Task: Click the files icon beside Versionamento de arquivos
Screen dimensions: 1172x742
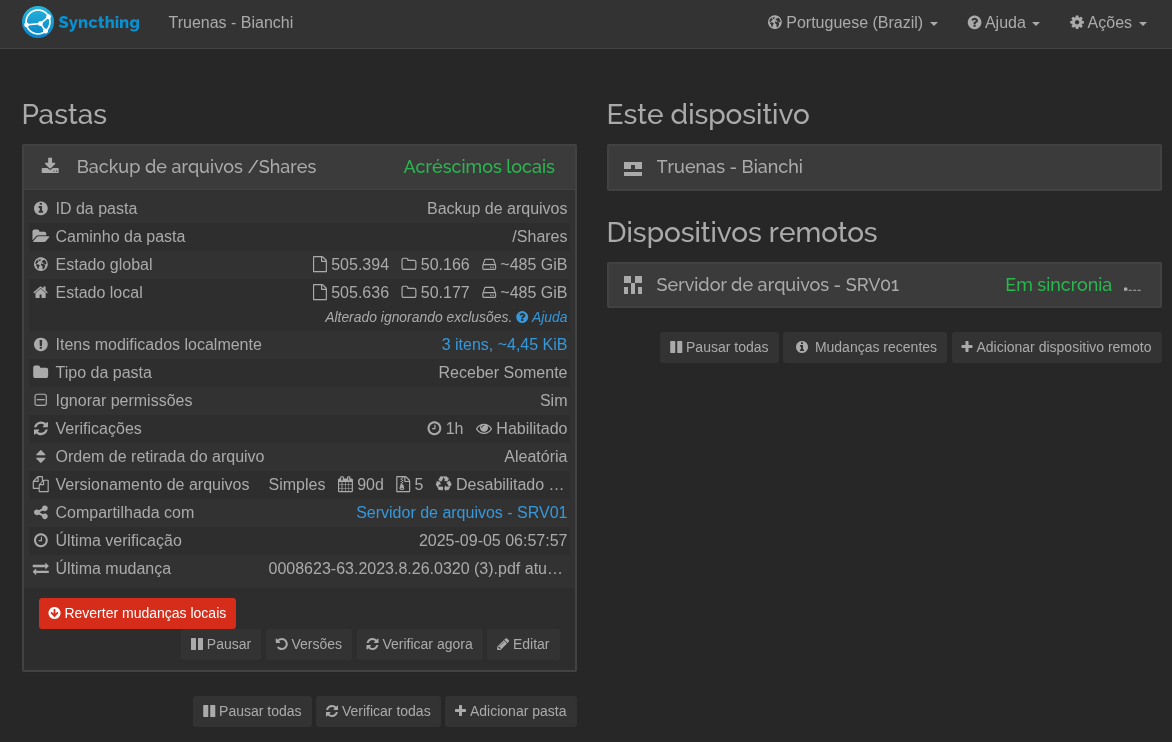Action: [41, 484]
